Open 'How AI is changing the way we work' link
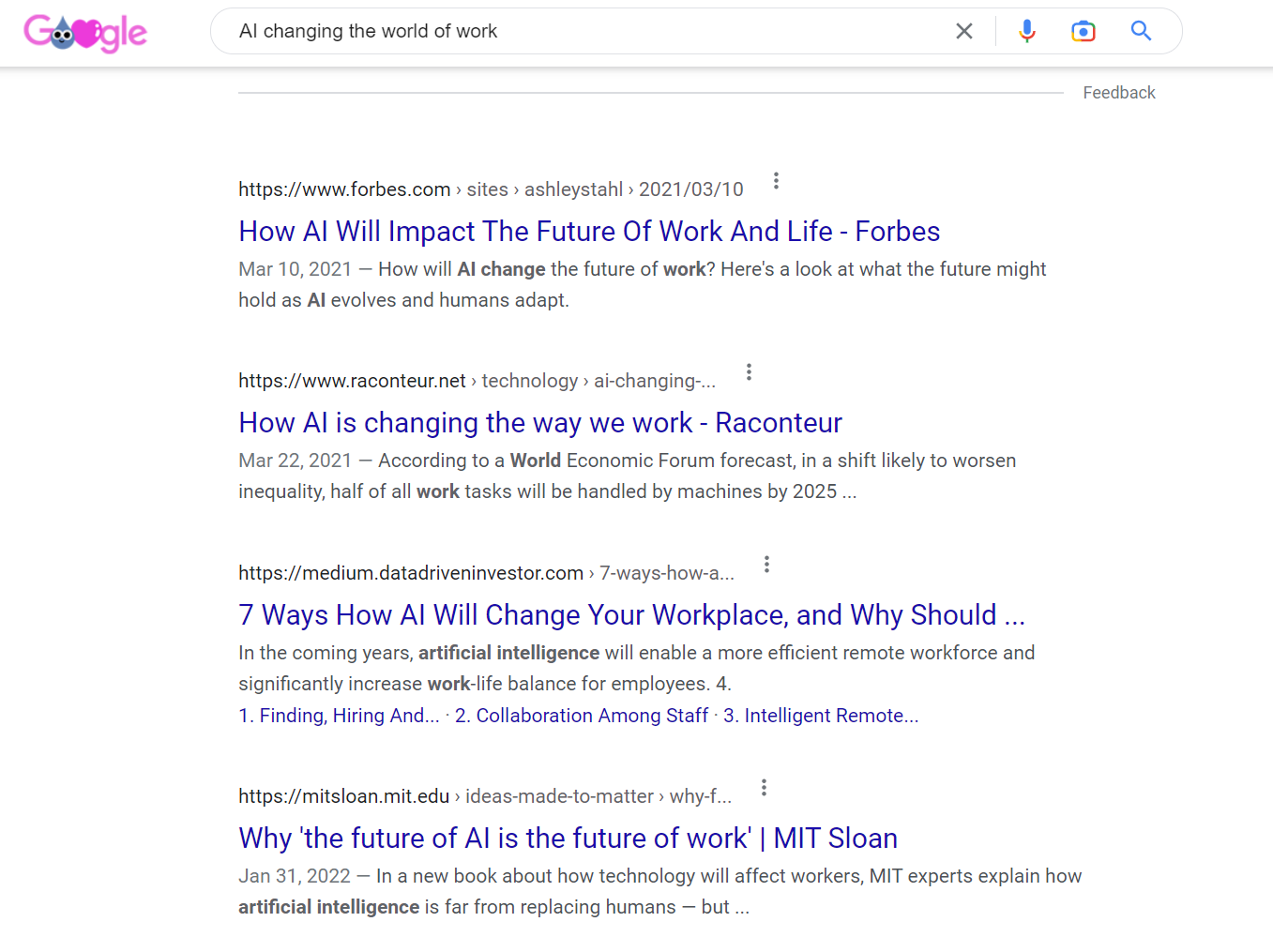 click(x=540, y=423)
